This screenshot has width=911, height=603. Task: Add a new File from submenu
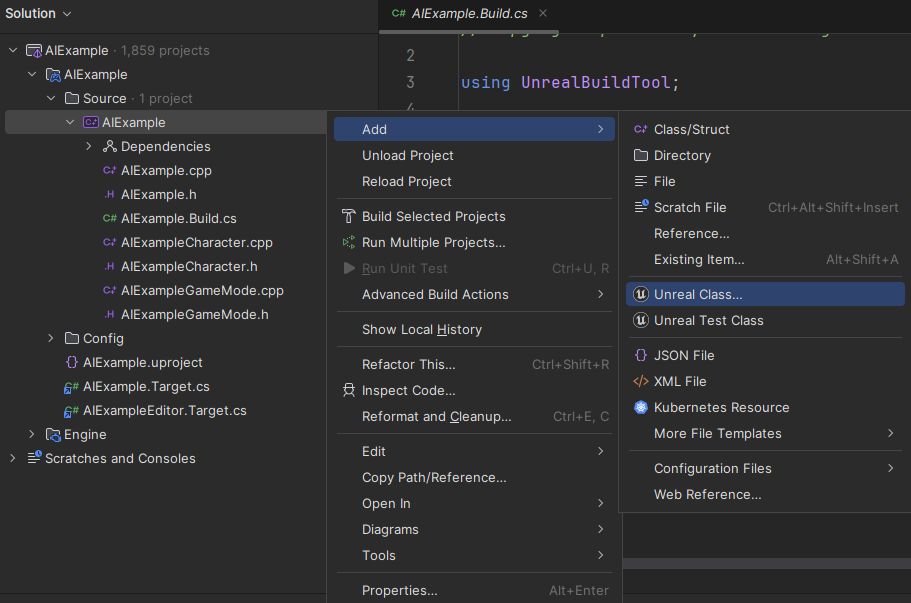[765, 181]
